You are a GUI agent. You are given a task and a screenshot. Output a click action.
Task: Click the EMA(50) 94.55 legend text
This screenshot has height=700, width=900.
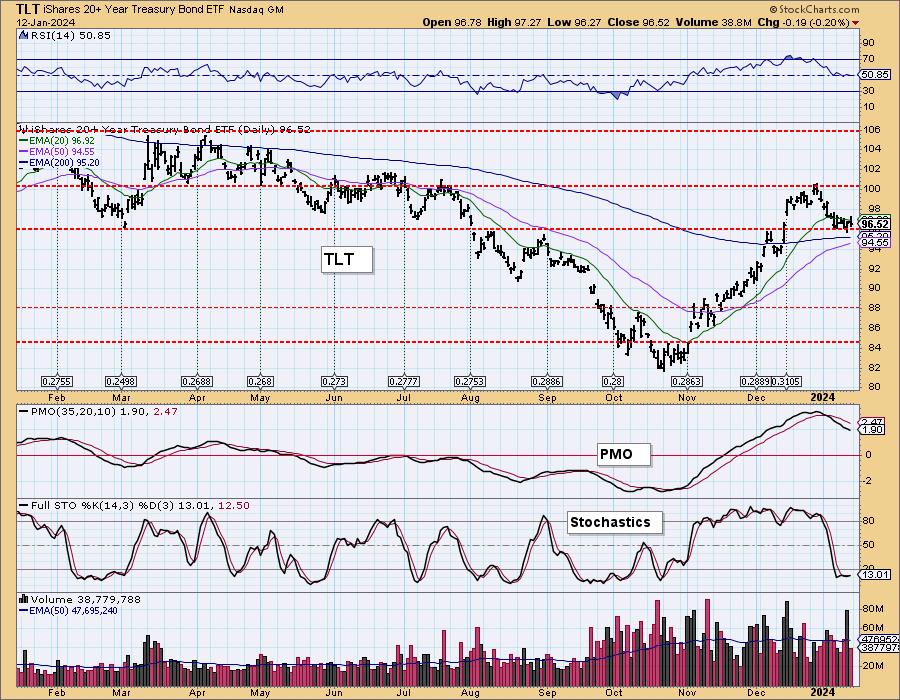pyautogui.click(x=63, y=151)
